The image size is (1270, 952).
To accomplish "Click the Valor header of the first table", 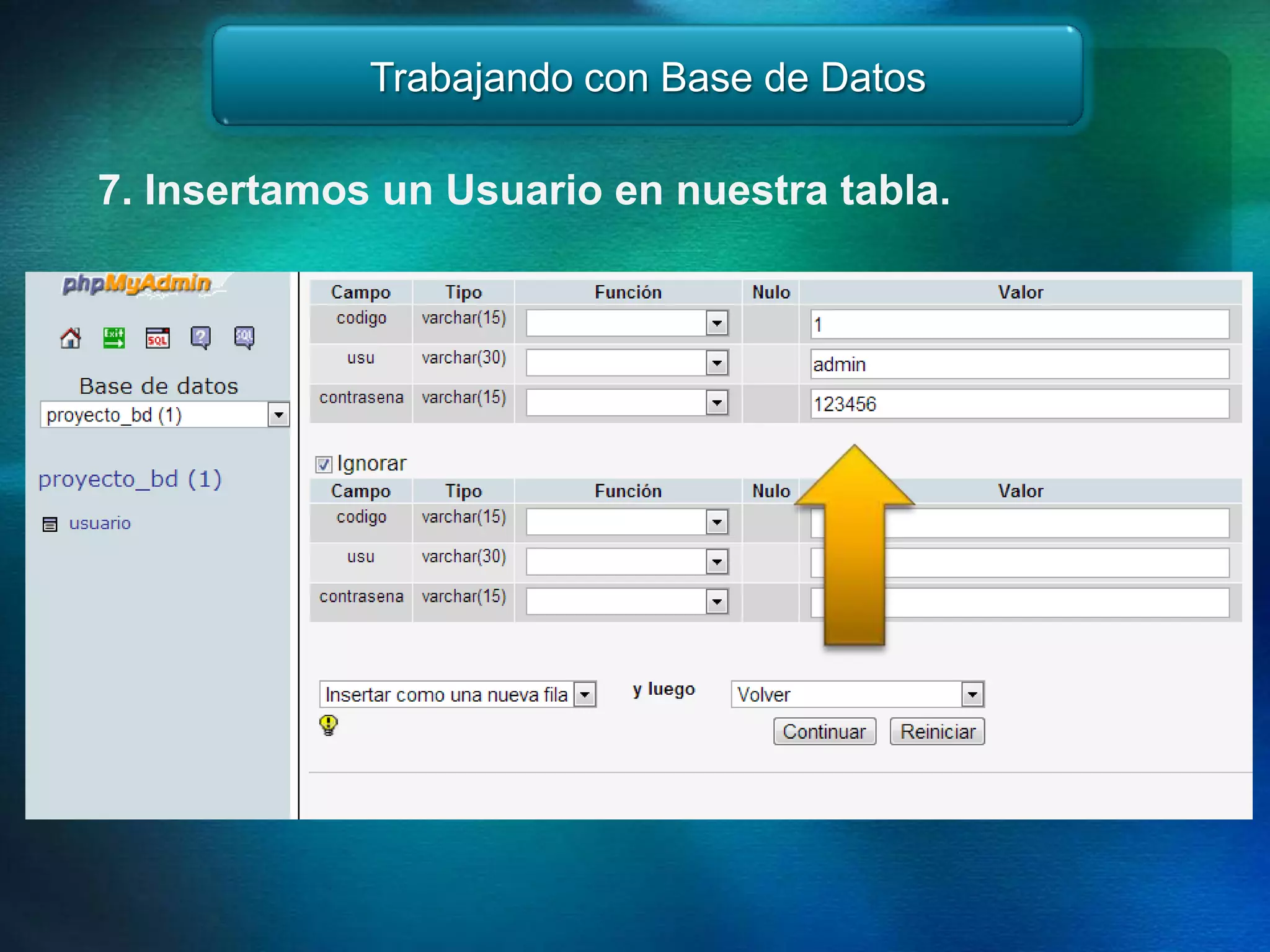I will (1020, 292).
